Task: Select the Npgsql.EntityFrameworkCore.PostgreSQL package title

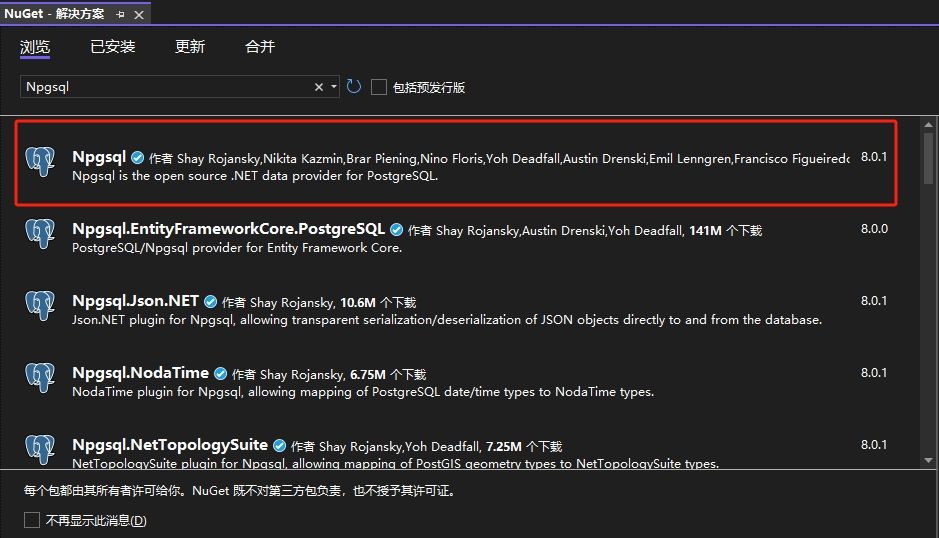Action: [x=228, y=229]
